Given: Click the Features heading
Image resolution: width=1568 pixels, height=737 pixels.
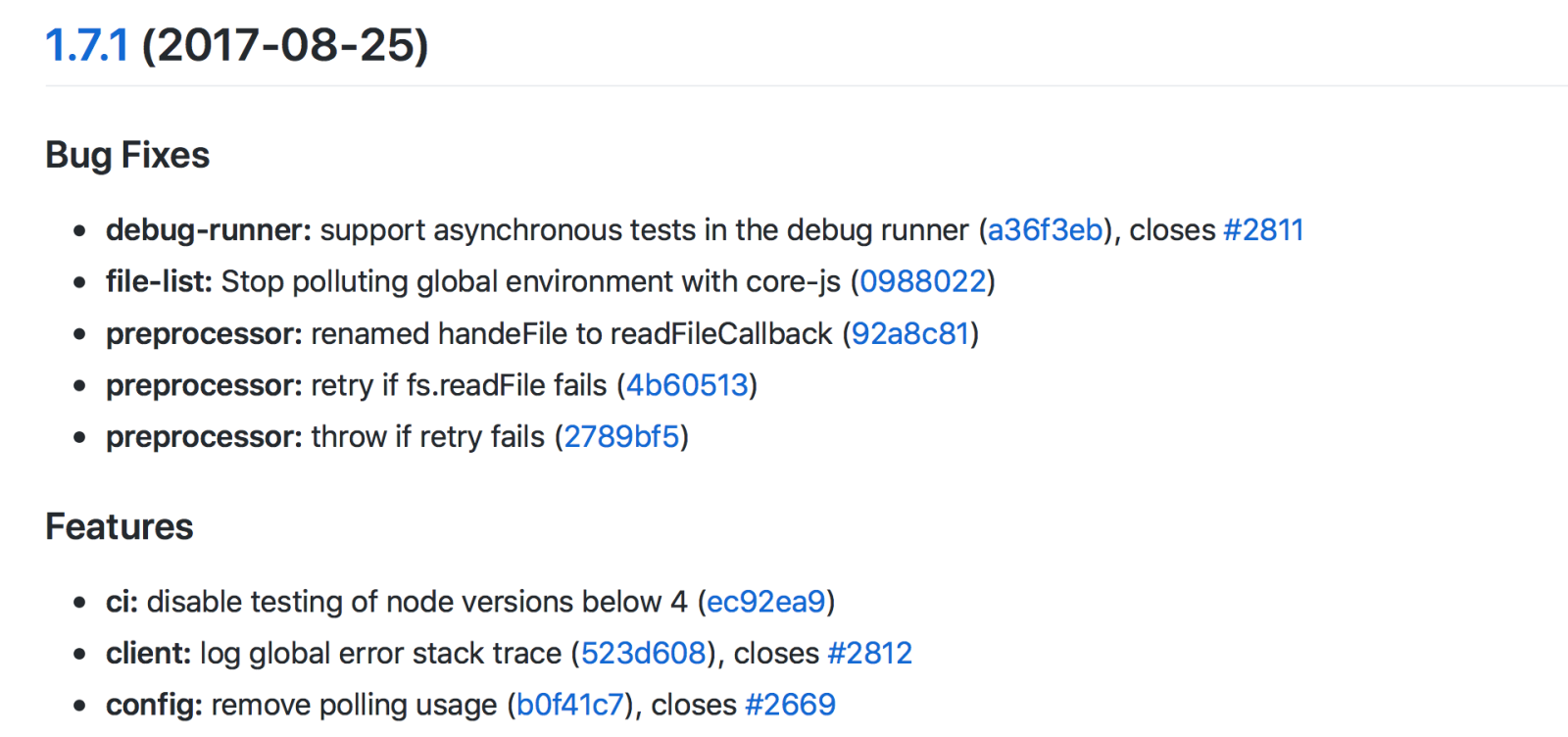Looking at the screenshot, I should pyautogui.click(x=120, y=526).
